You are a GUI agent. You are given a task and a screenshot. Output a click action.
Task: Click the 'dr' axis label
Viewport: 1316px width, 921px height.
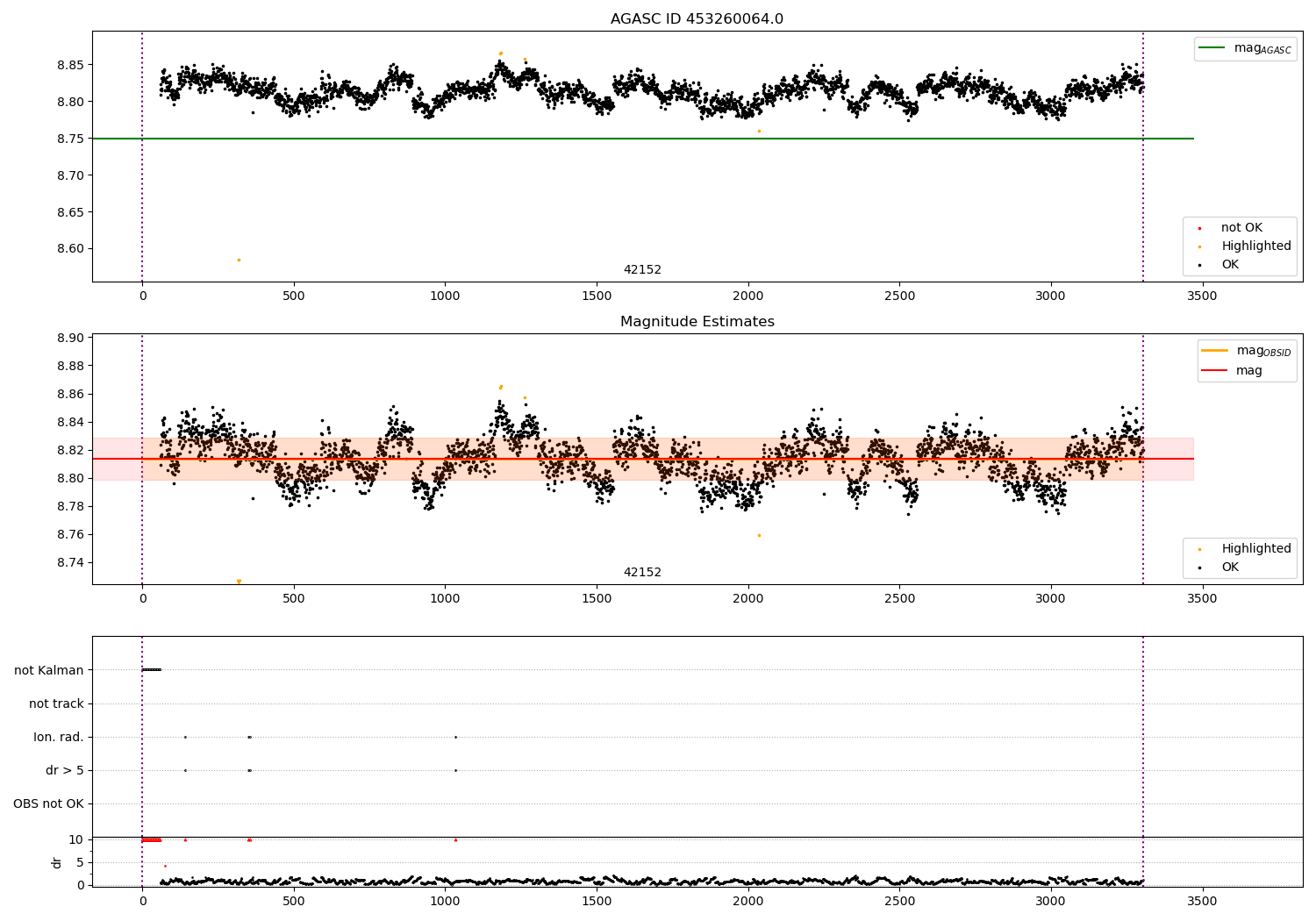pos(57,862)
